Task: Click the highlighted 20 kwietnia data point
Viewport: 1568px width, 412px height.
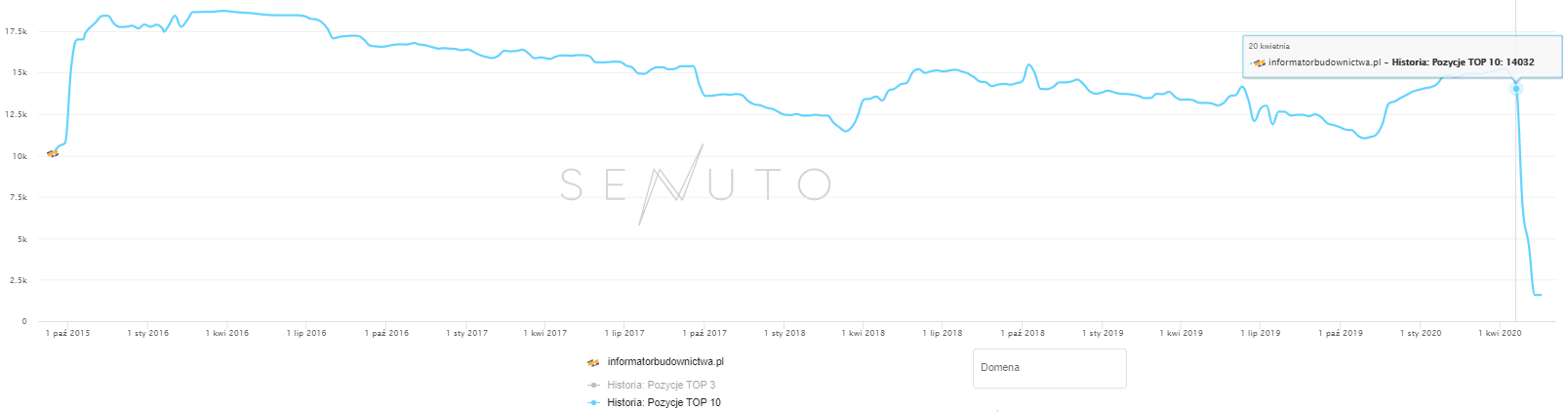Action: click(1515, 89)
